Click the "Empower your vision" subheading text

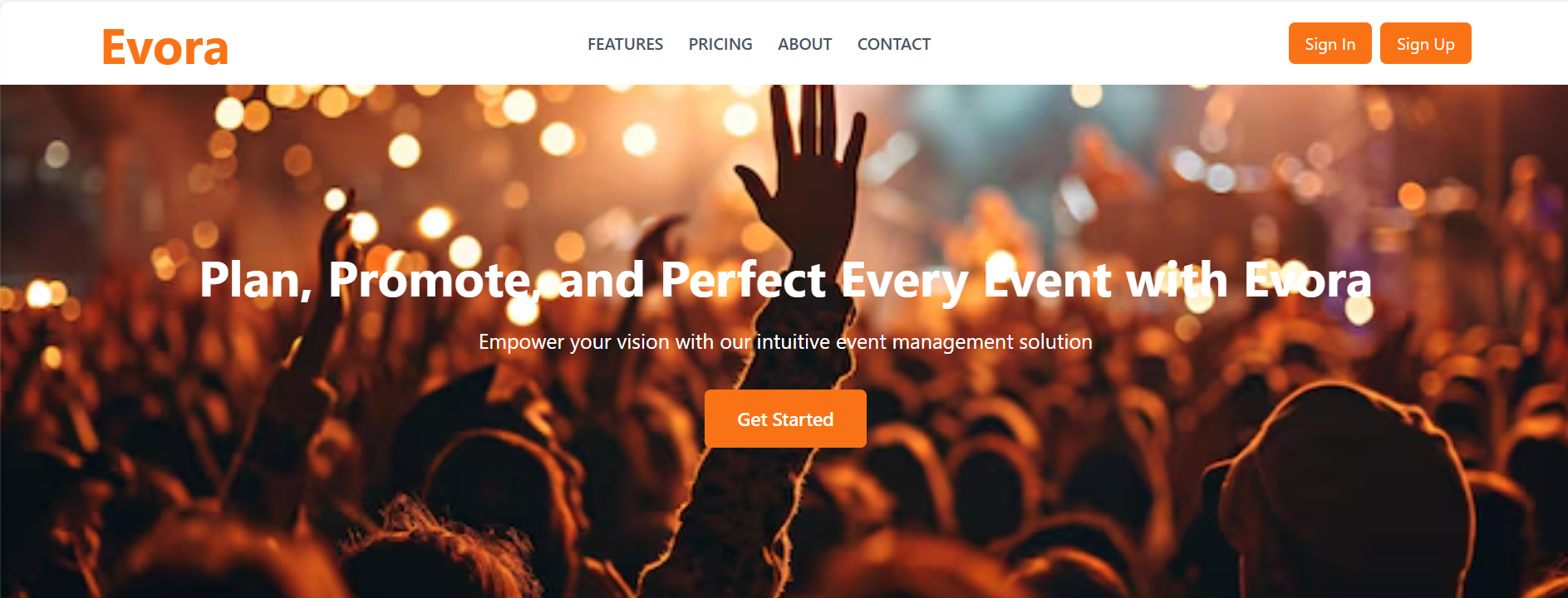[x=784, y=342]
